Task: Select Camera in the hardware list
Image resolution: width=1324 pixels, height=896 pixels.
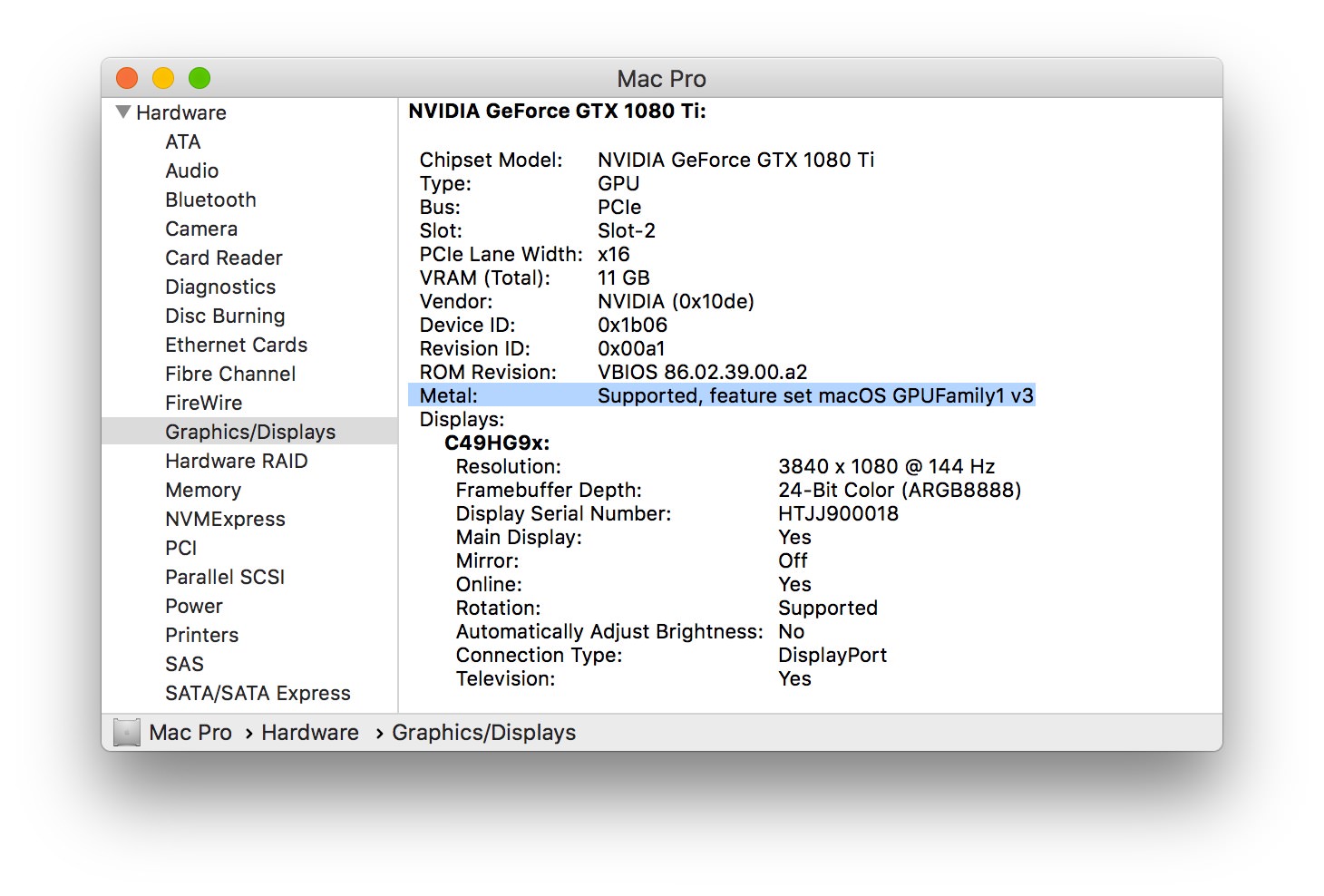Action: [x=201, y=229]
